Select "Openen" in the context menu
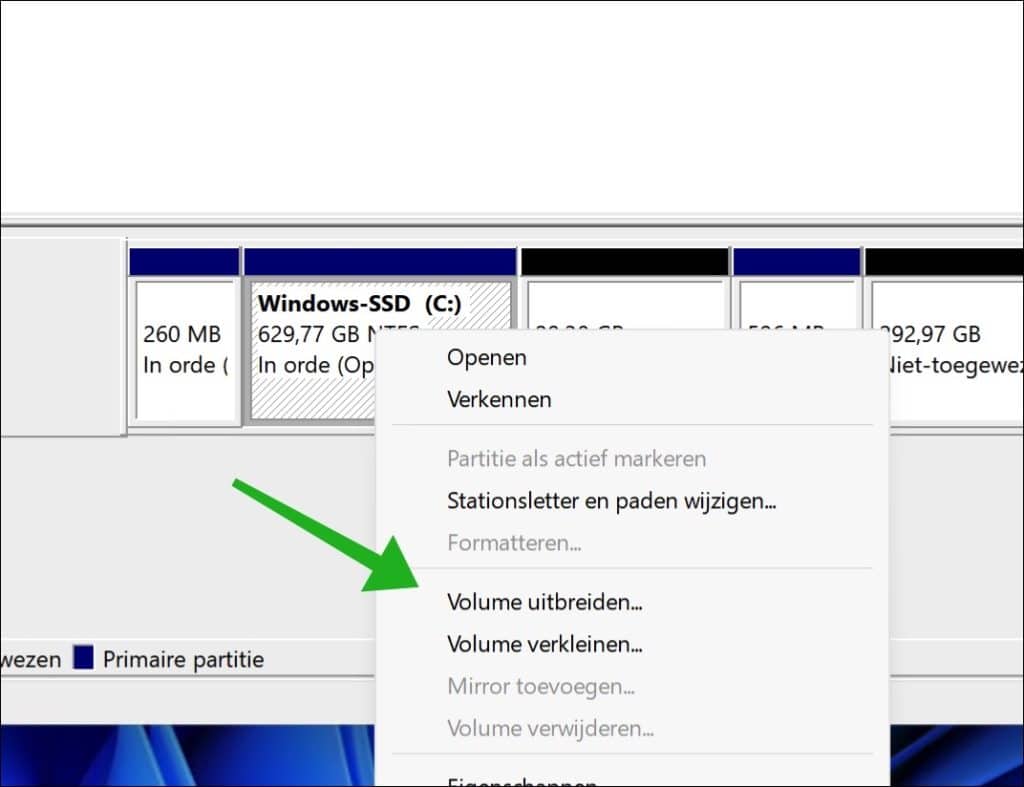Image resolution: width=1024 pixels, height=787 pixels. click(487, 357)
